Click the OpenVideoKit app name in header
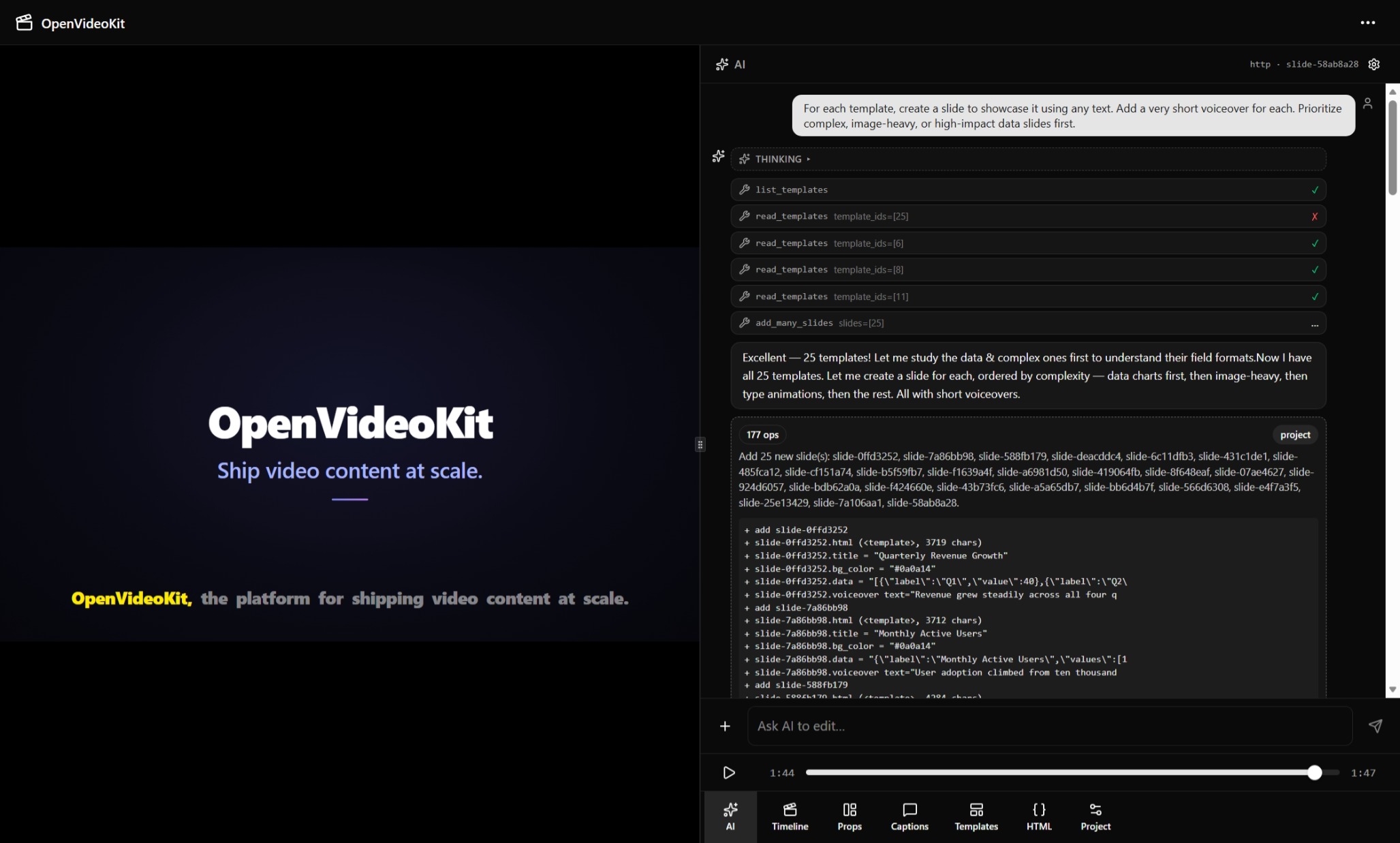 pyautogui.click(x=83, y=23)
